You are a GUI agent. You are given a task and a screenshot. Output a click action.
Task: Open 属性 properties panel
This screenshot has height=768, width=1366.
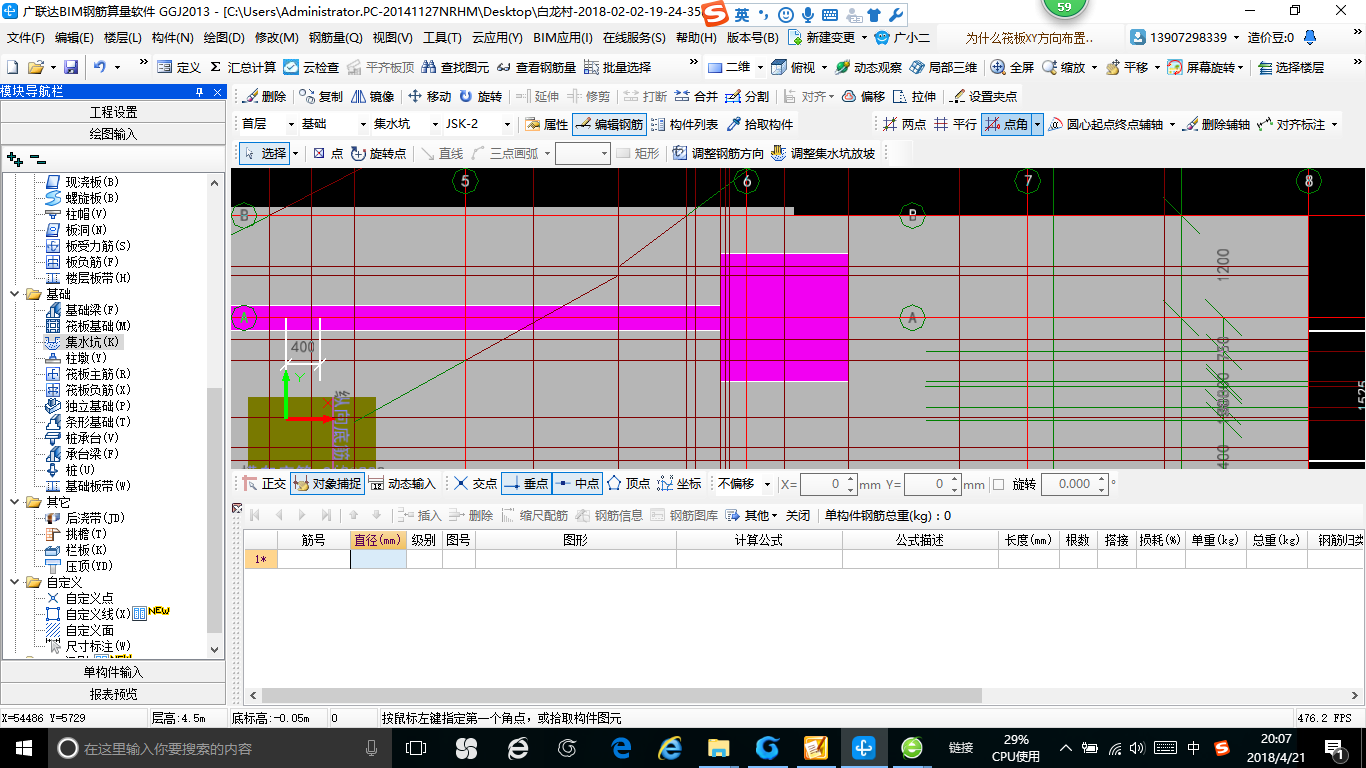pos(546,125)
